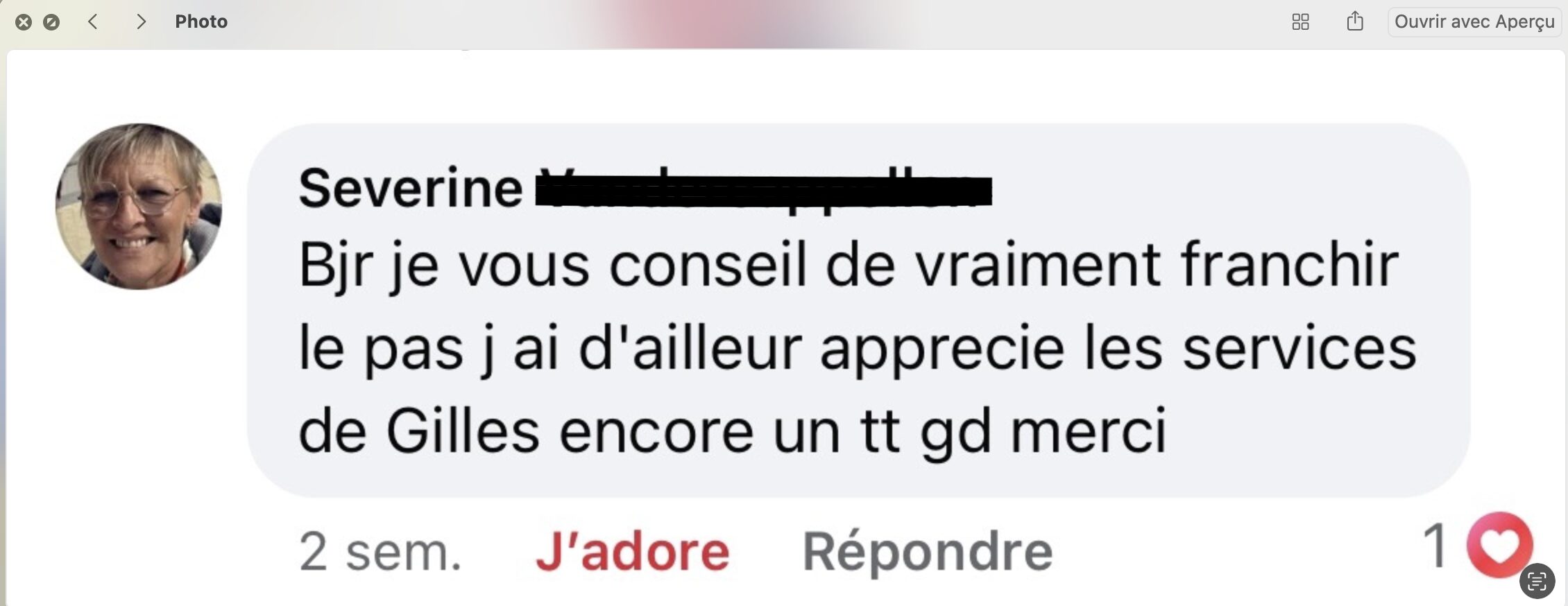This screenshot has height=606, width=1568.
Task: Activate the Live Text detection icon
Action: (x=1537, y=581)
